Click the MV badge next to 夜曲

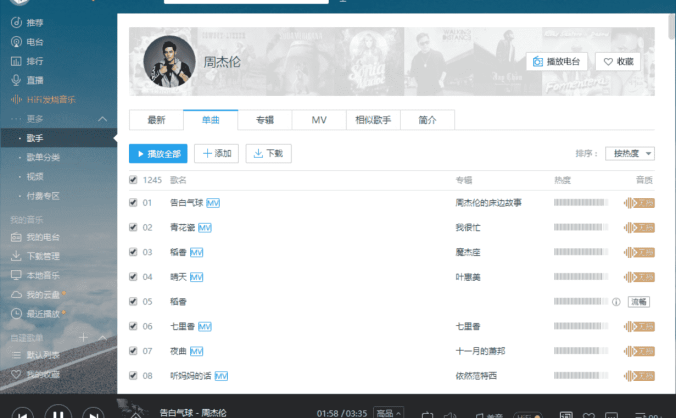point(197,351)
